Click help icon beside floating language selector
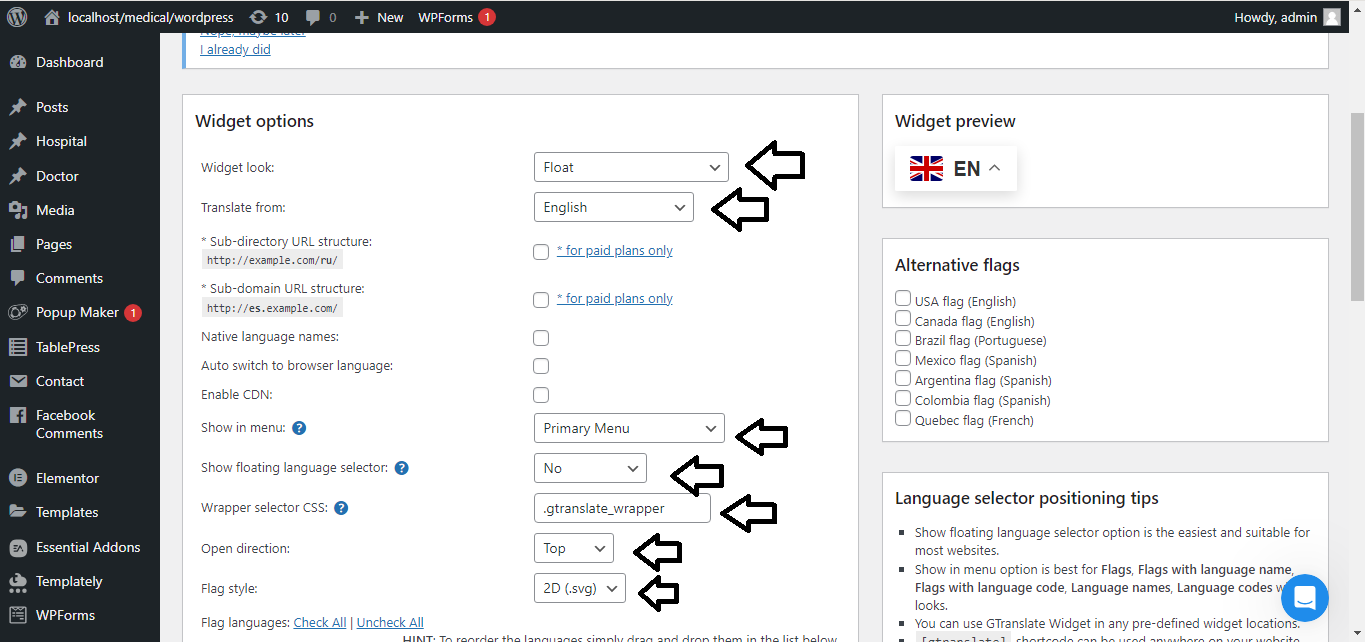Viewport: 1365px width, 642px height. click(x=401, y=468)
